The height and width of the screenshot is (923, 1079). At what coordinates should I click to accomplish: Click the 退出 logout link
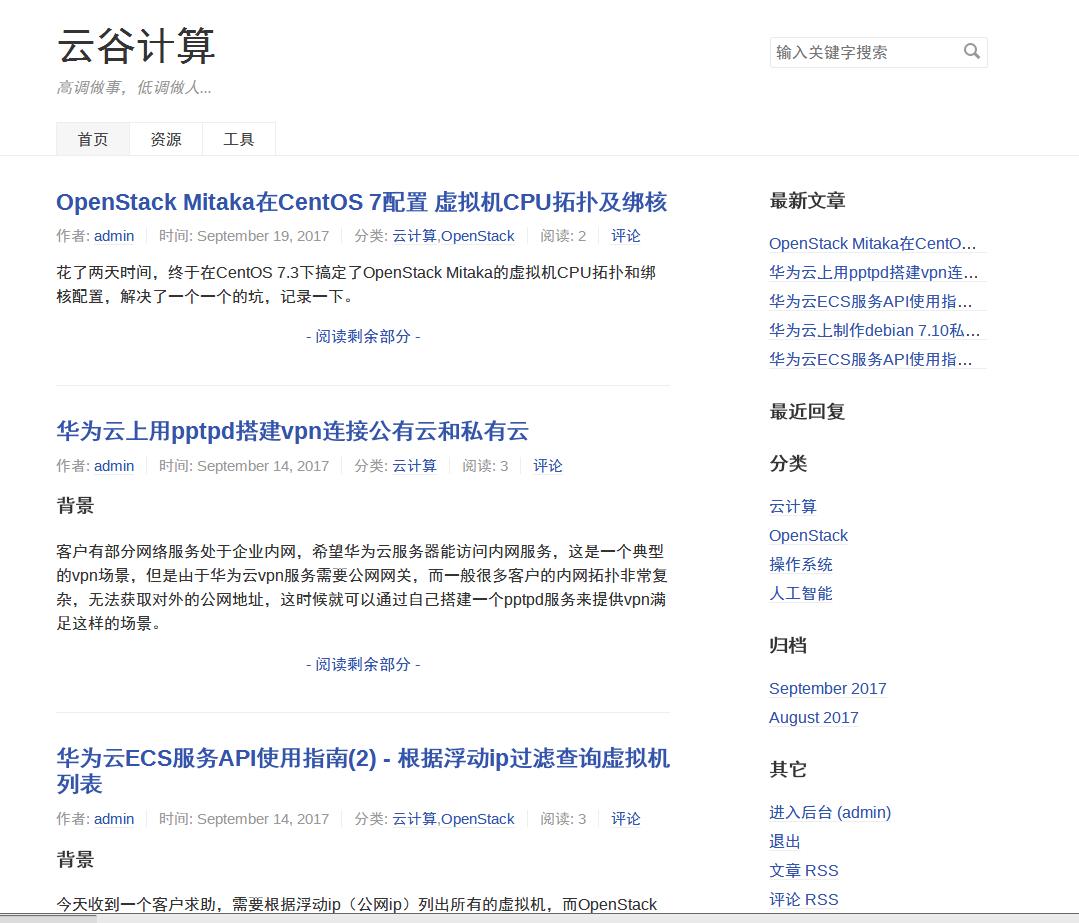click(783, 841)
